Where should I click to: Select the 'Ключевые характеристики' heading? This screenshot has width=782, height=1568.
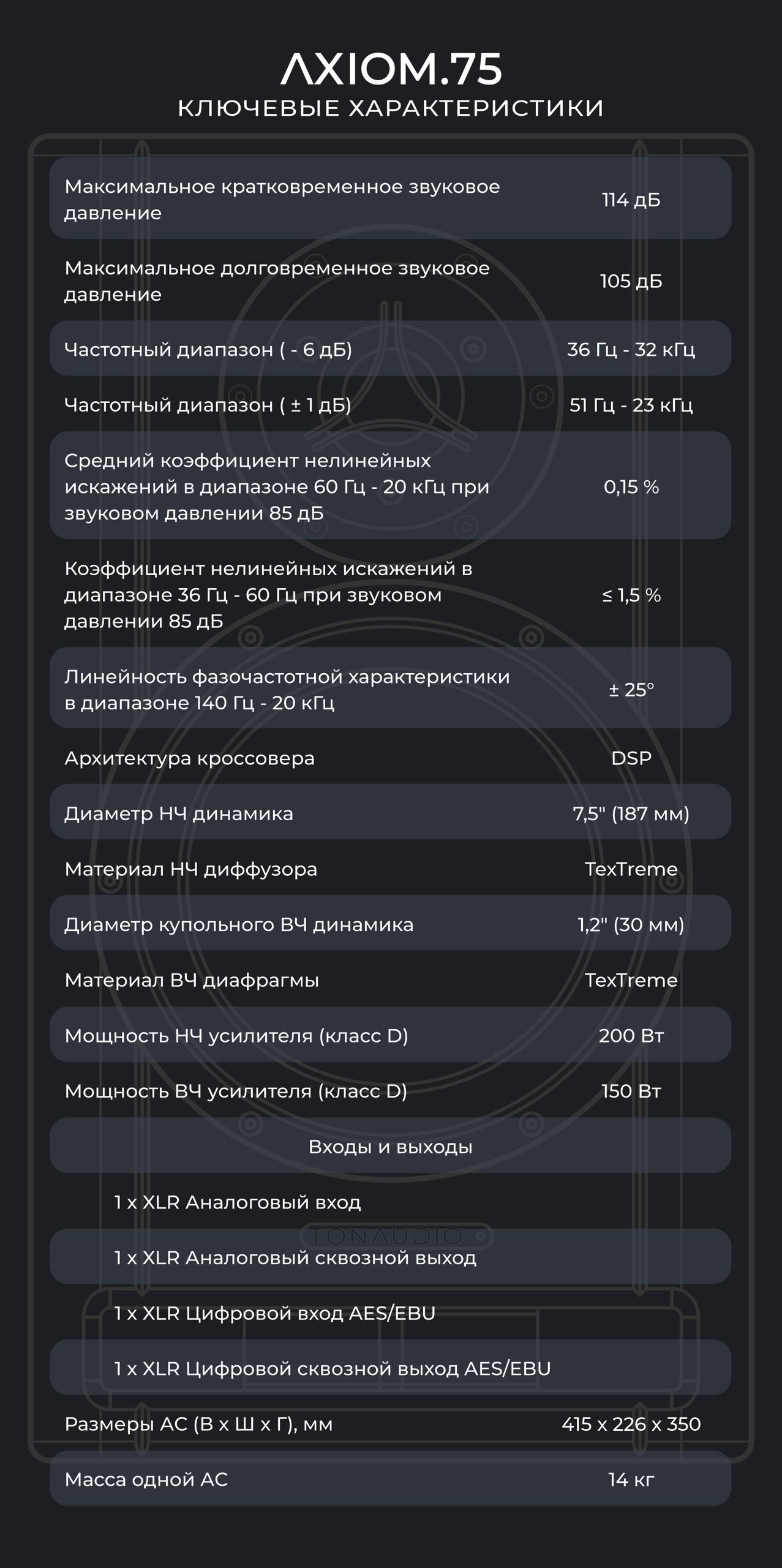[x=391, y=108]
